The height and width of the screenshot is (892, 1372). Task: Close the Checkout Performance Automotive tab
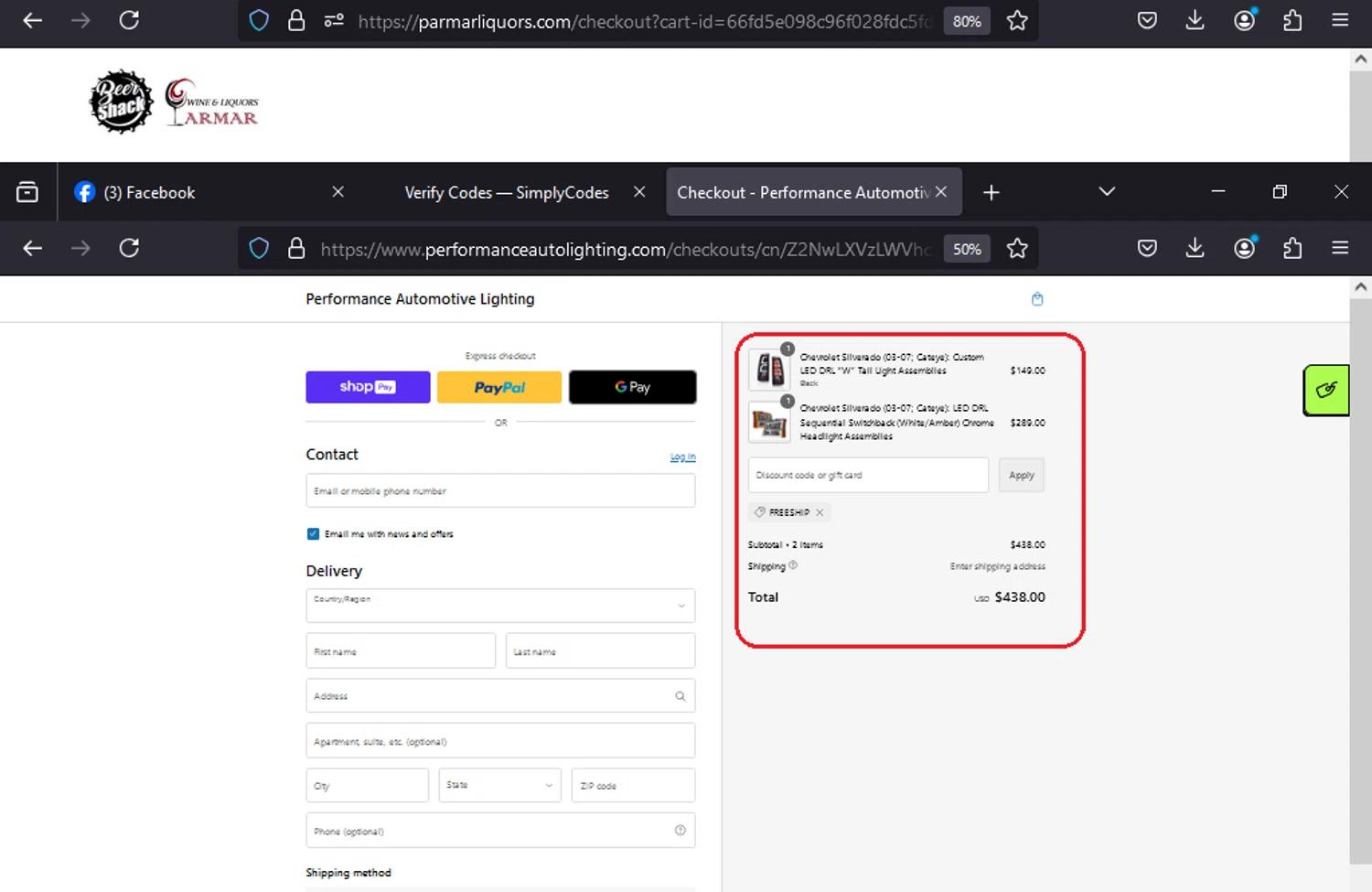941,192
